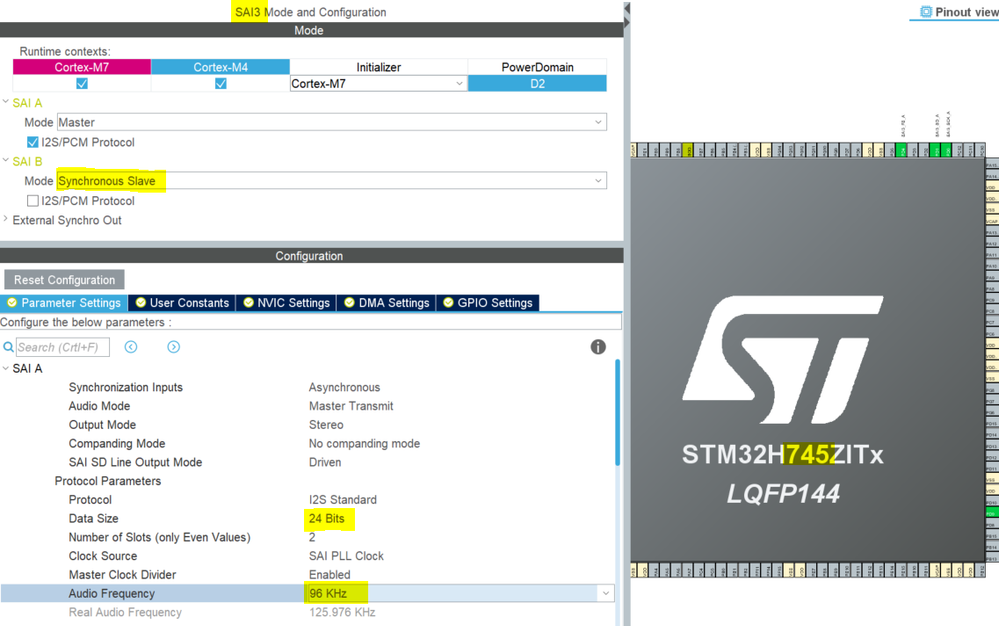The height and width of the screenshot is (626, 999).
Task: Go to previous search result arrow
Action: (131, 347)
